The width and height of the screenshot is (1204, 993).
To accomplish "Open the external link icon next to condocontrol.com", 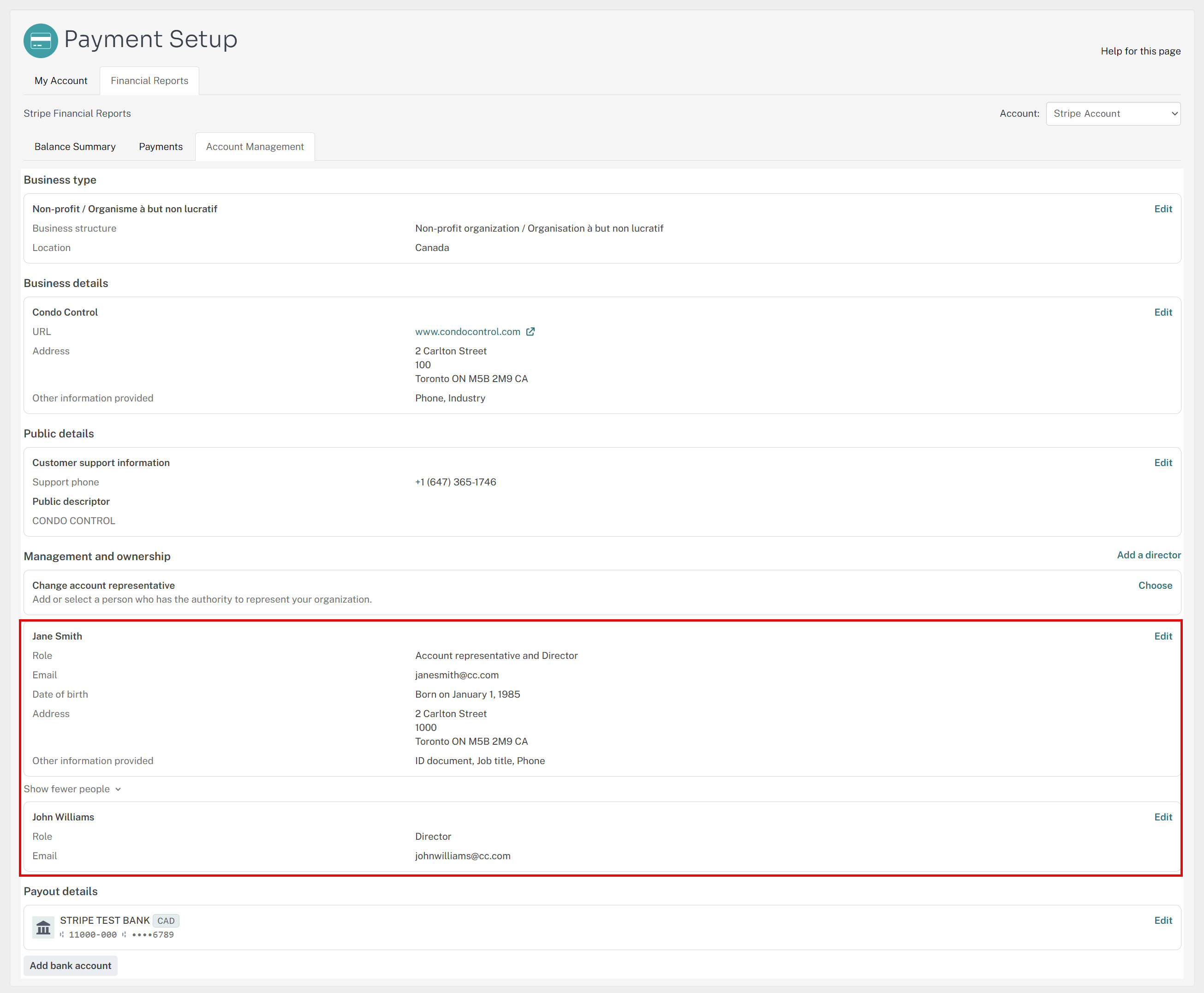I will (x=530, y=332).
